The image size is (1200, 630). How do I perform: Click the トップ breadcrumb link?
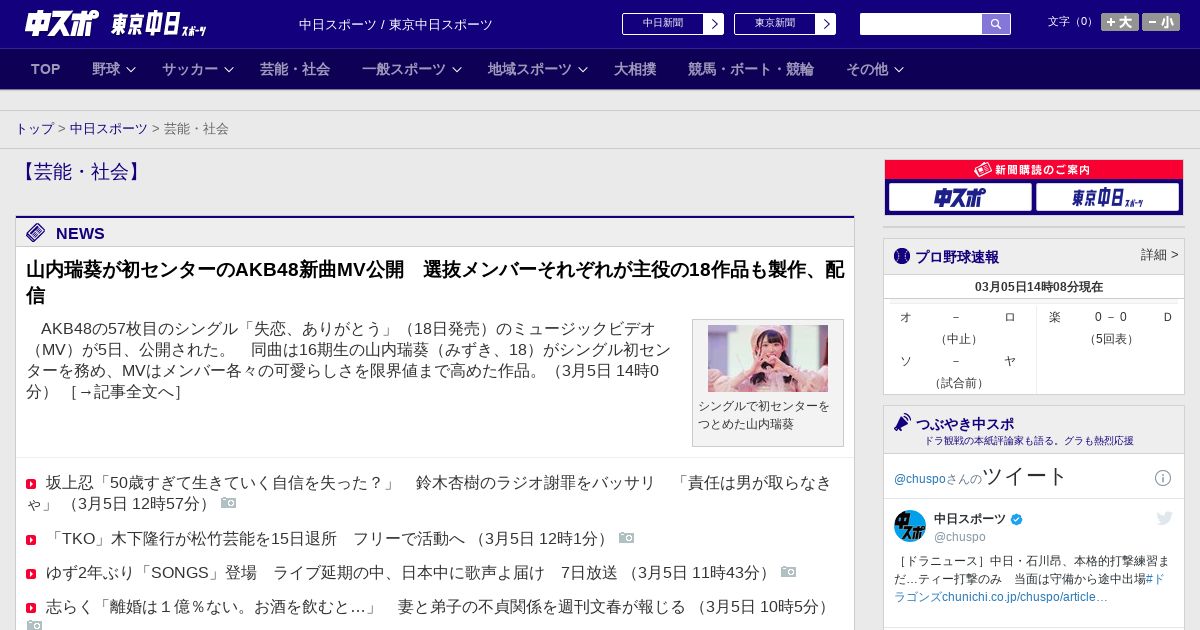click(x=35, y=129)
